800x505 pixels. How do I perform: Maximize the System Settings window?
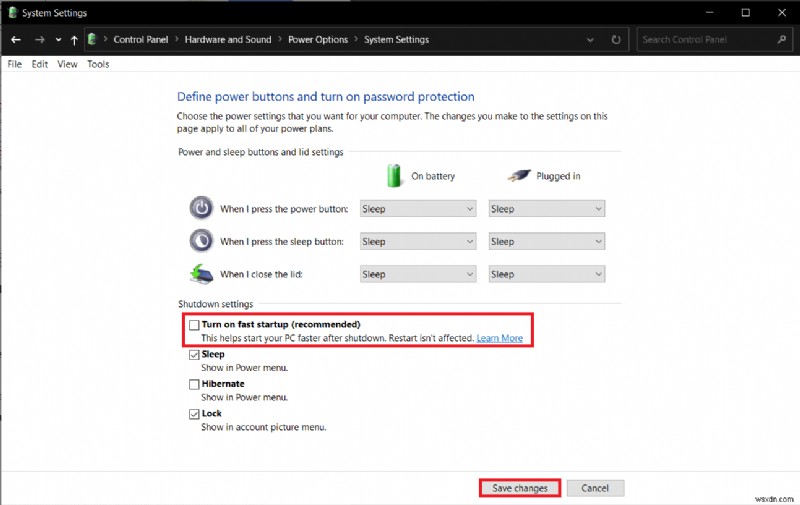(x=745, y=12)
